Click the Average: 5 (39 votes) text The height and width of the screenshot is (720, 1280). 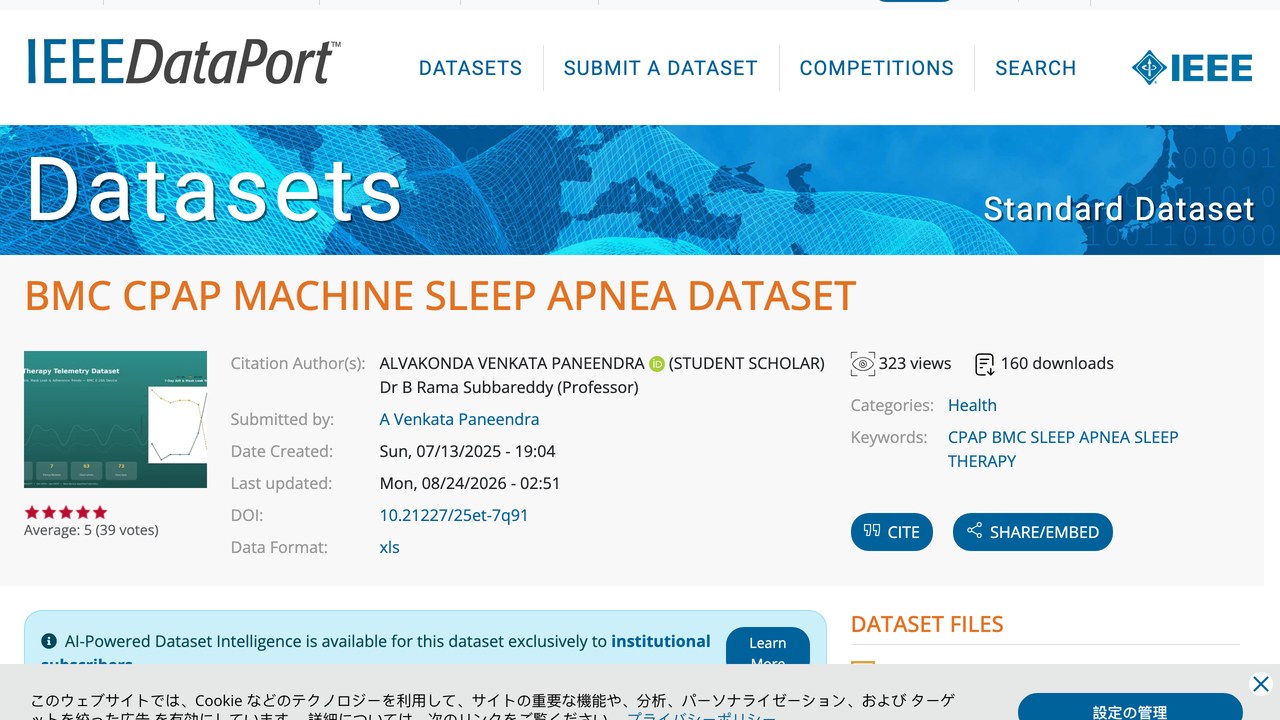(91, 530)
